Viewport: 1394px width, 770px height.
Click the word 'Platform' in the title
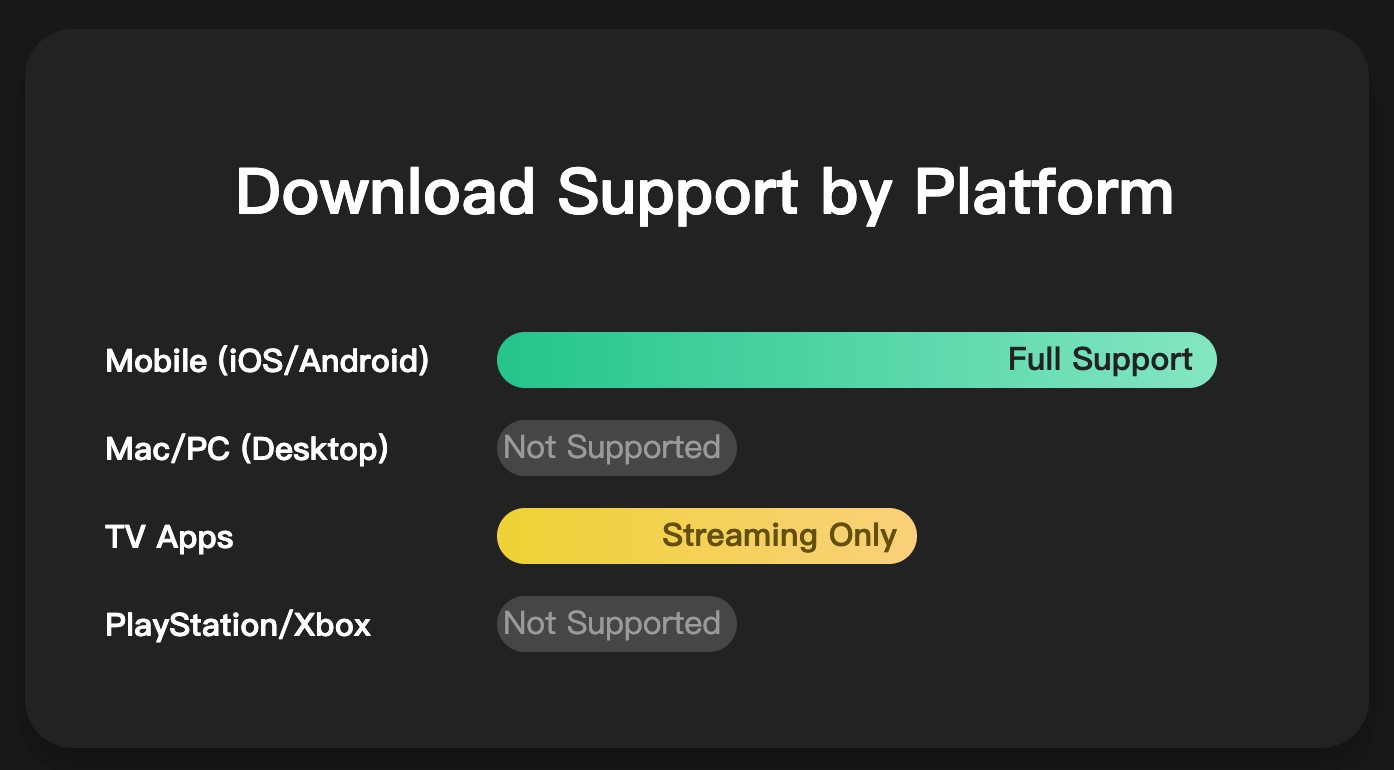click(1043, 191)
